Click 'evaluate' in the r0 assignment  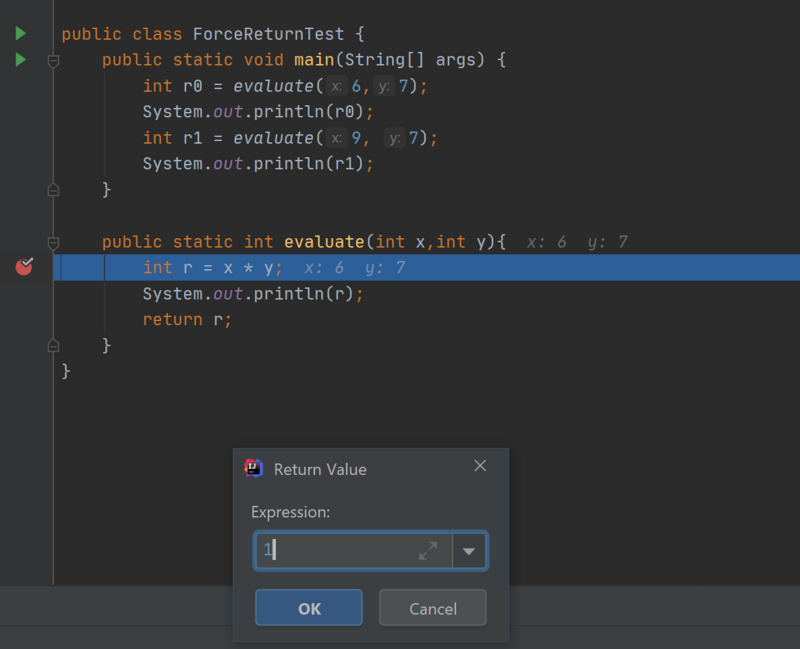click(273, 86)
